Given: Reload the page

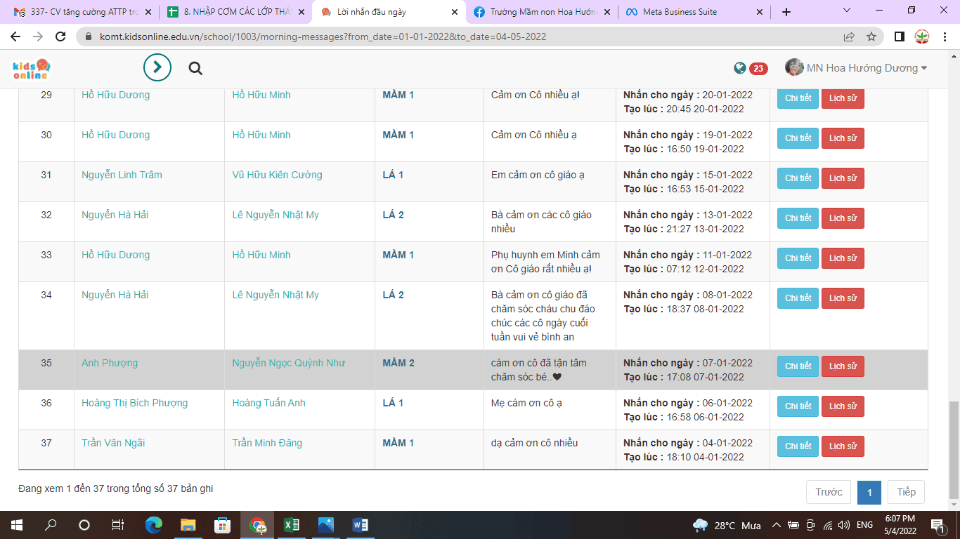Looking at the screenshot, I should tap(59, 36).
